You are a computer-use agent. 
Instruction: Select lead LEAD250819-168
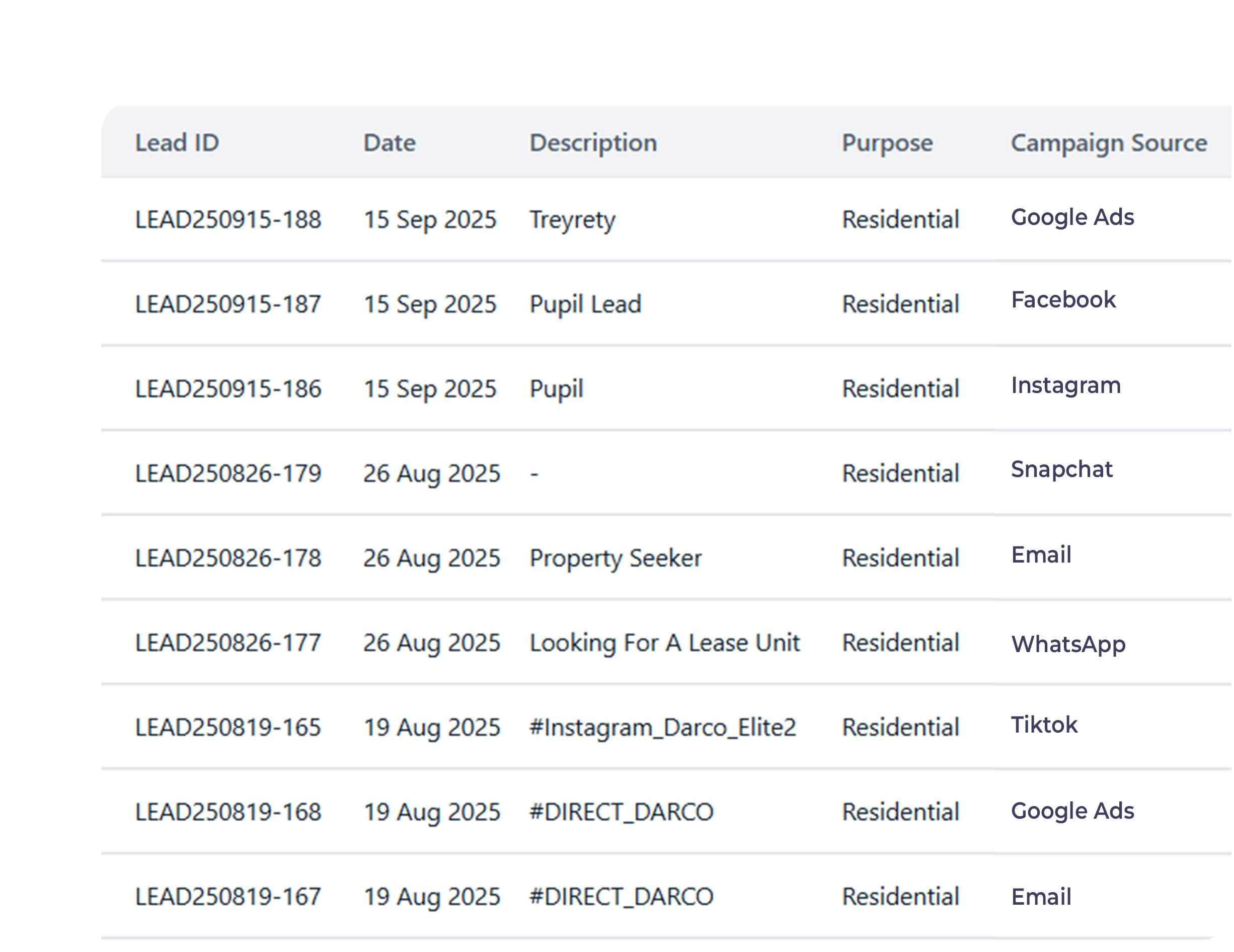point(227,813)
